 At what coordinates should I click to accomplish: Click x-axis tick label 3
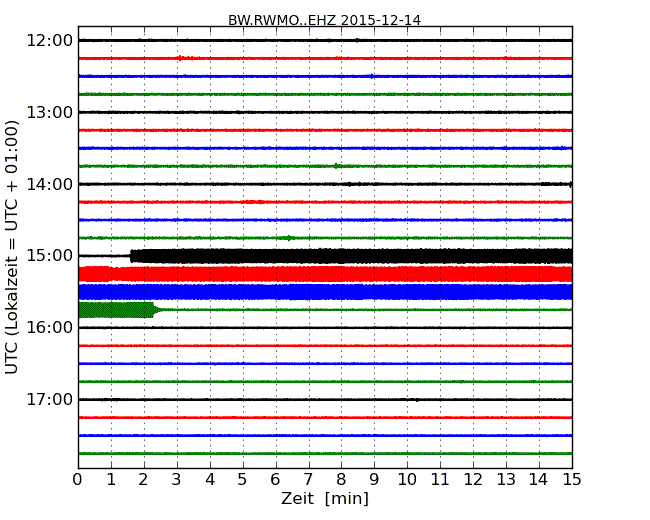coord(177,480)
